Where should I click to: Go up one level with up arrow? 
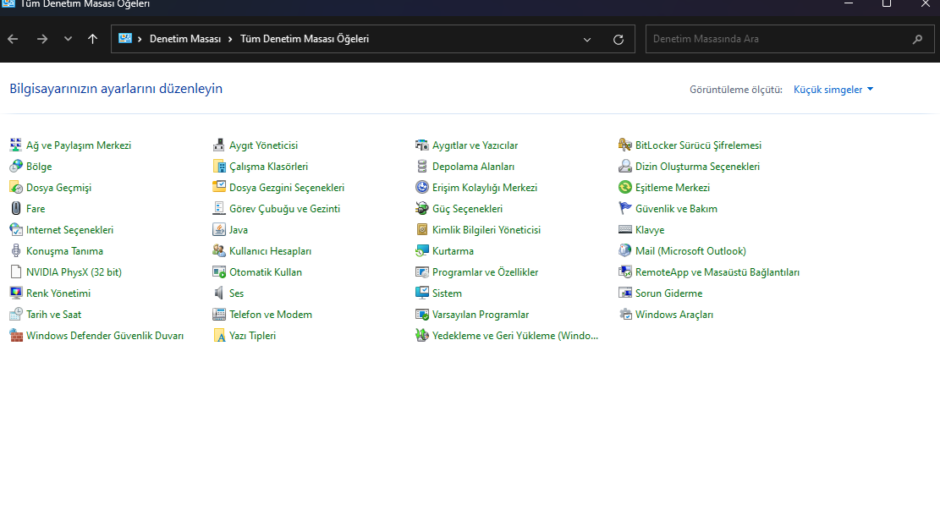[x=93, y=40]
